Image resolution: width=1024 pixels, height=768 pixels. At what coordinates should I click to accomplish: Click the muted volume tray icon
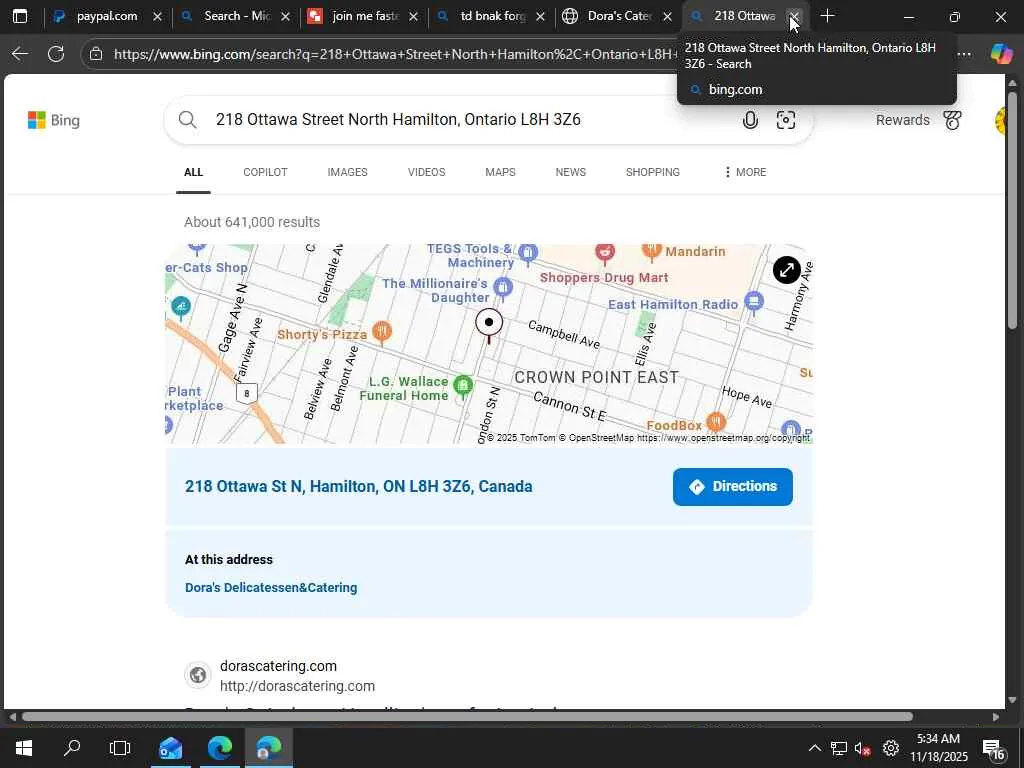point(863,748)
